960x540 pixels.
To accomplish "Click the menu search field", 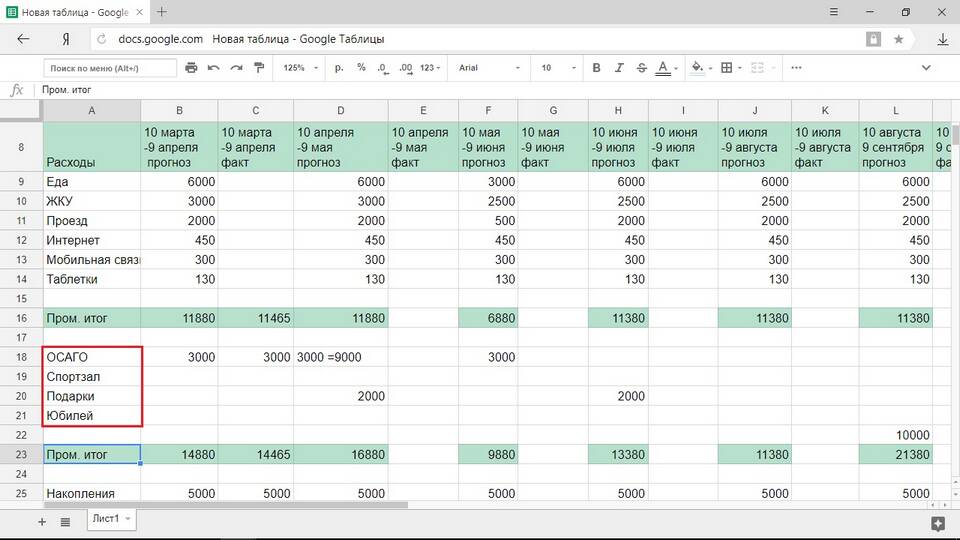I will (110, 68).
